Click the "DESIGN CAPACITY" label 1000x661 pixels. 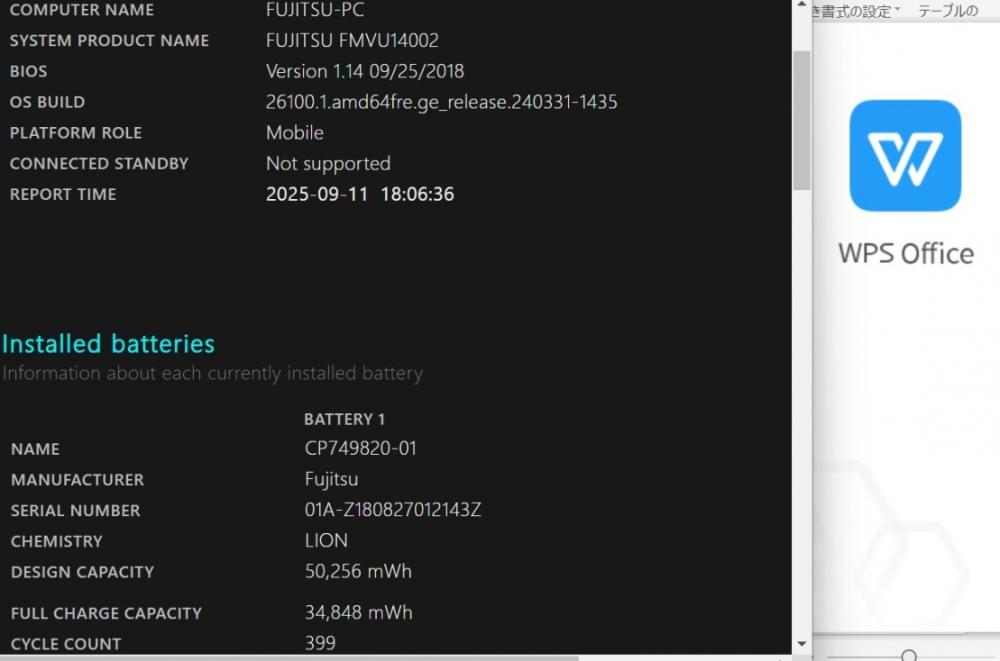(82, 572)
